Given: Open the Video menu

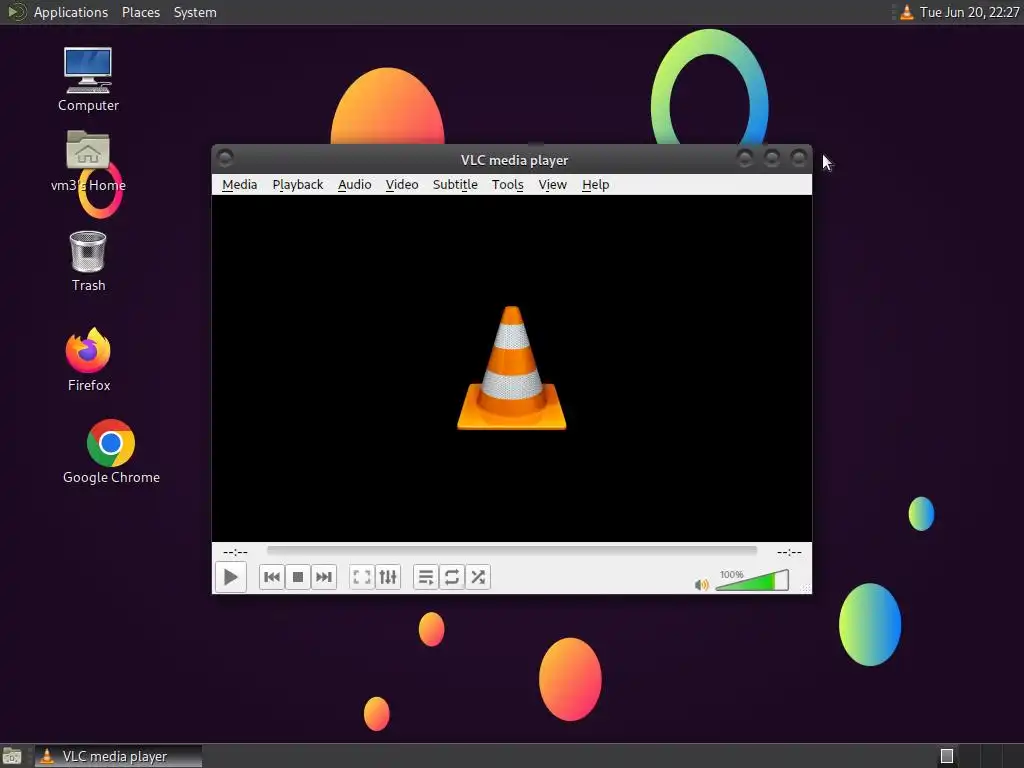Looking at the screenshot, I should pos(402,185).
